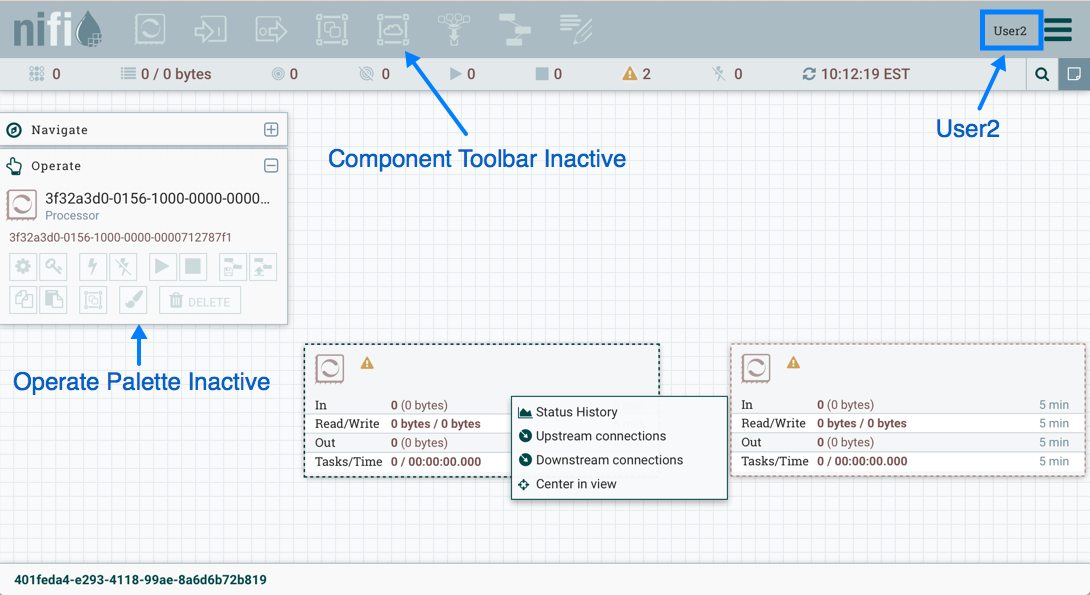
Task: Click the root process group ID breadcrumb
Action: click(140, 580)
